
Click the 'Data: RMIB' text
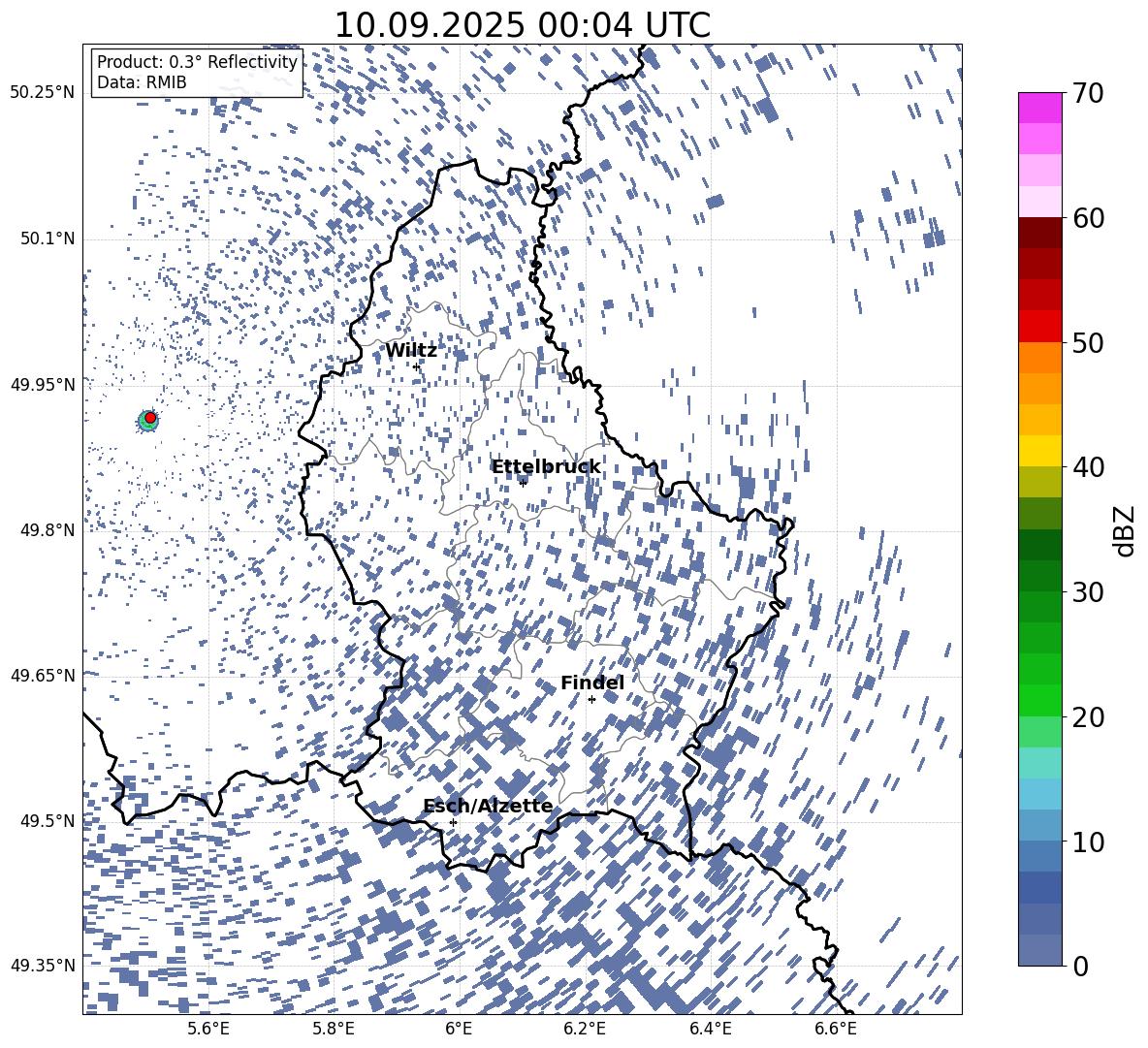coord(142,82)
